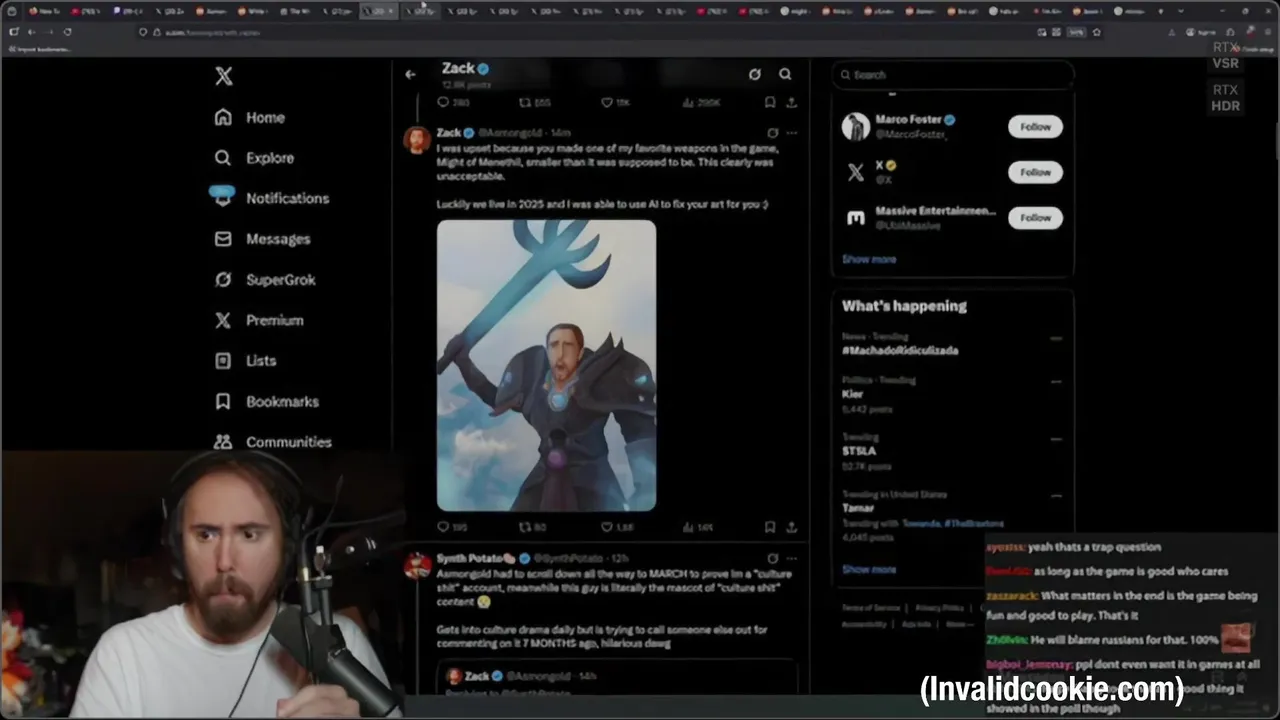
Task: Click Zack's avatar on the Menethil tweet
Action: [x=417, y=140]
